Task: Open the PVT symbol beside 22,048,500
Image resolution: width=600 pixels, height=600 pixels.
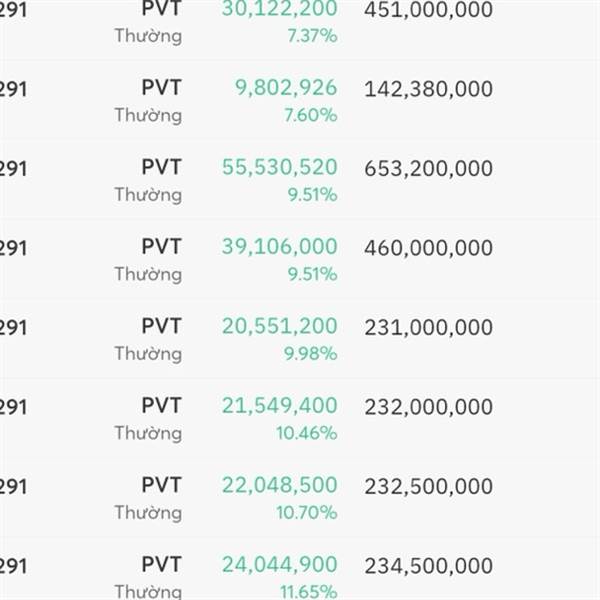Action: (161, 485)
